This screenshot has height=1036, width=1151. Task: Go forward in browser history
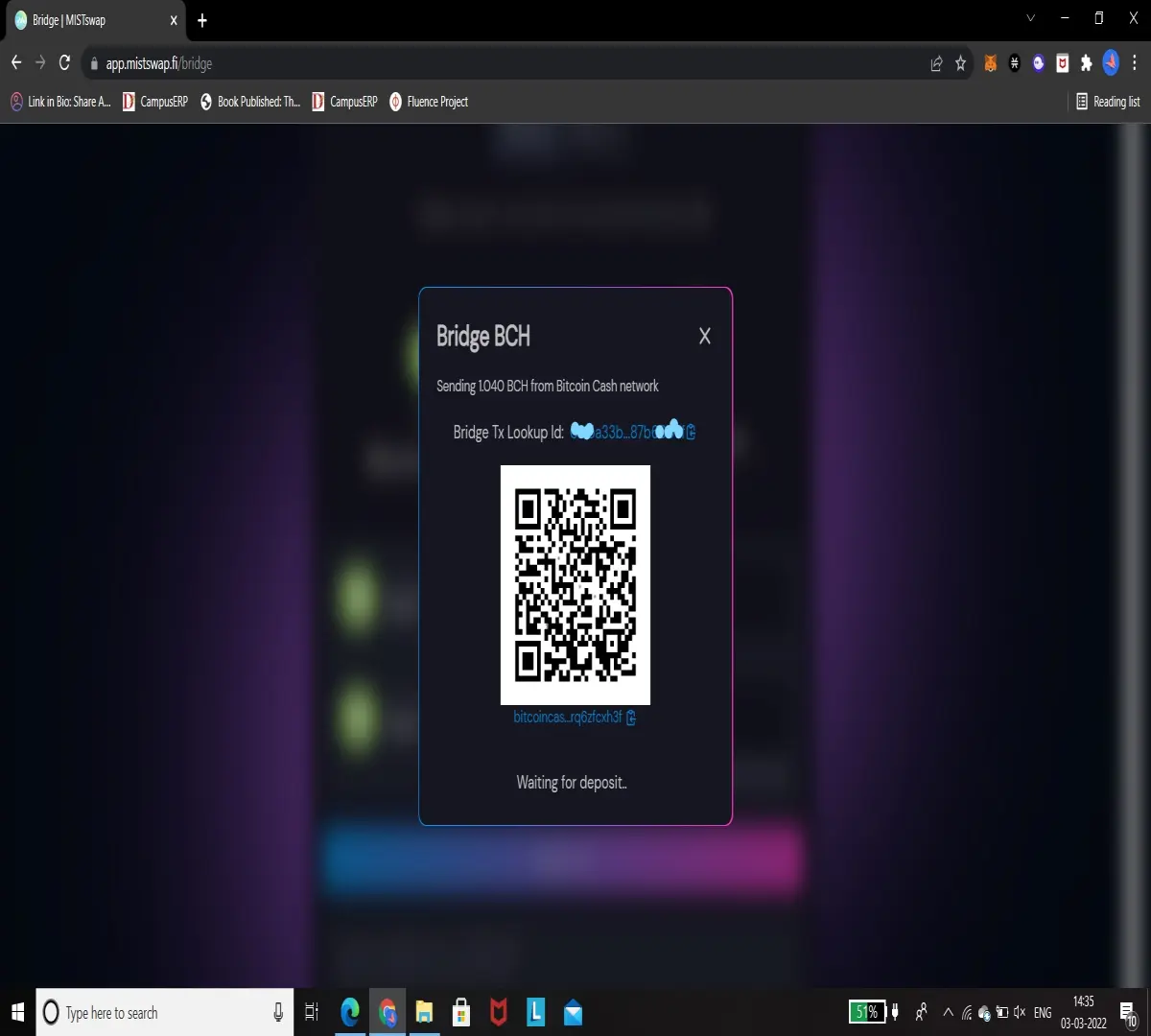tap(40, 63)
